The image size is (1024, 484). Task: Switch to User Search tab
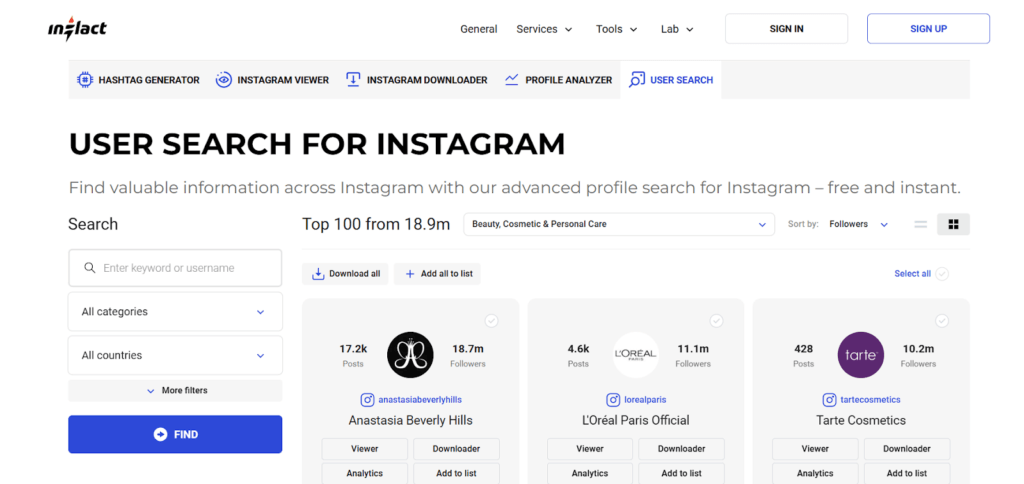tap(671, 80)
